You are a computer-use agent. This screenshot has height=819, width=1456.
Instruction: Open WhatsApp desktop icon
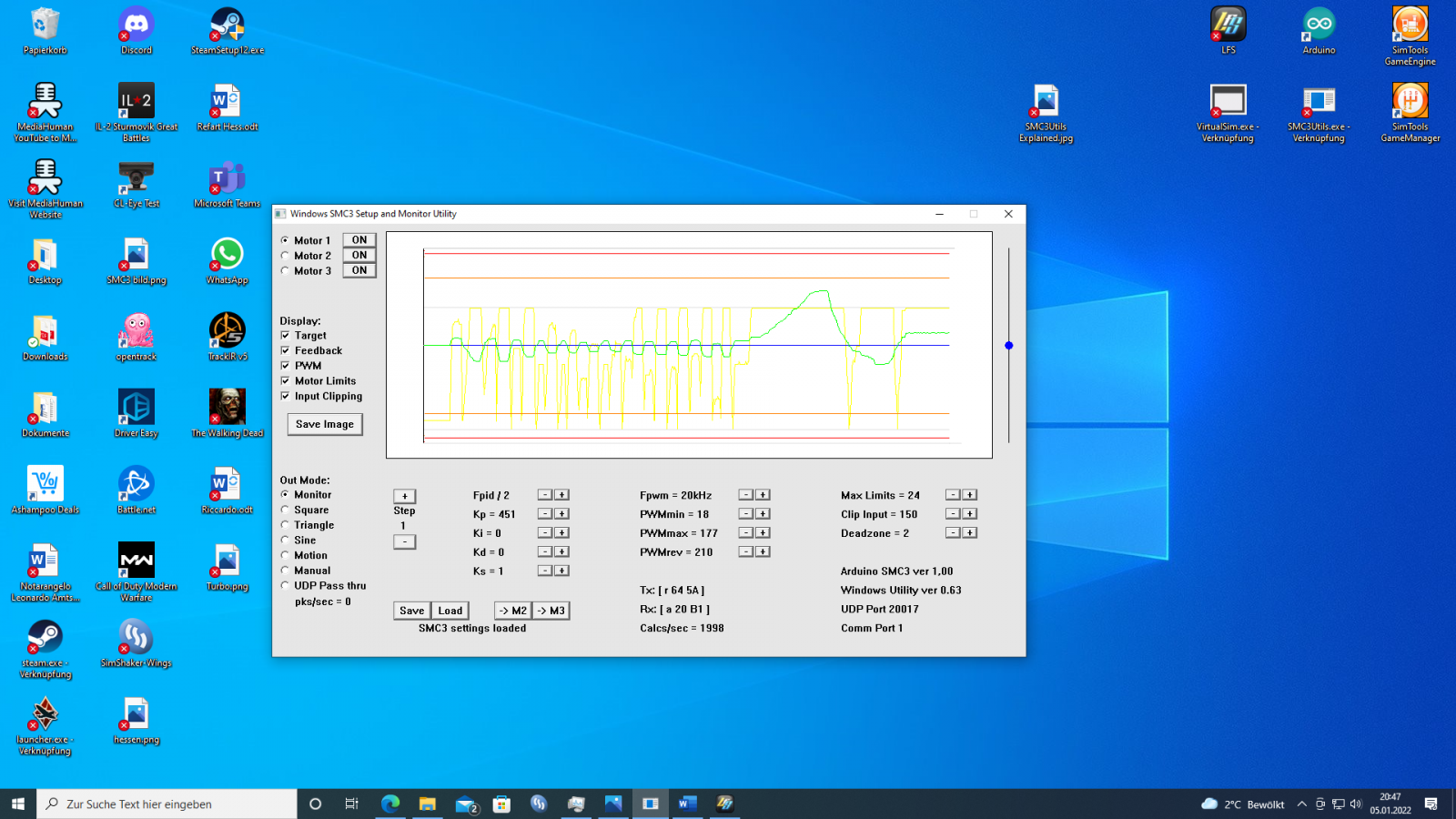tap(227, 261)
